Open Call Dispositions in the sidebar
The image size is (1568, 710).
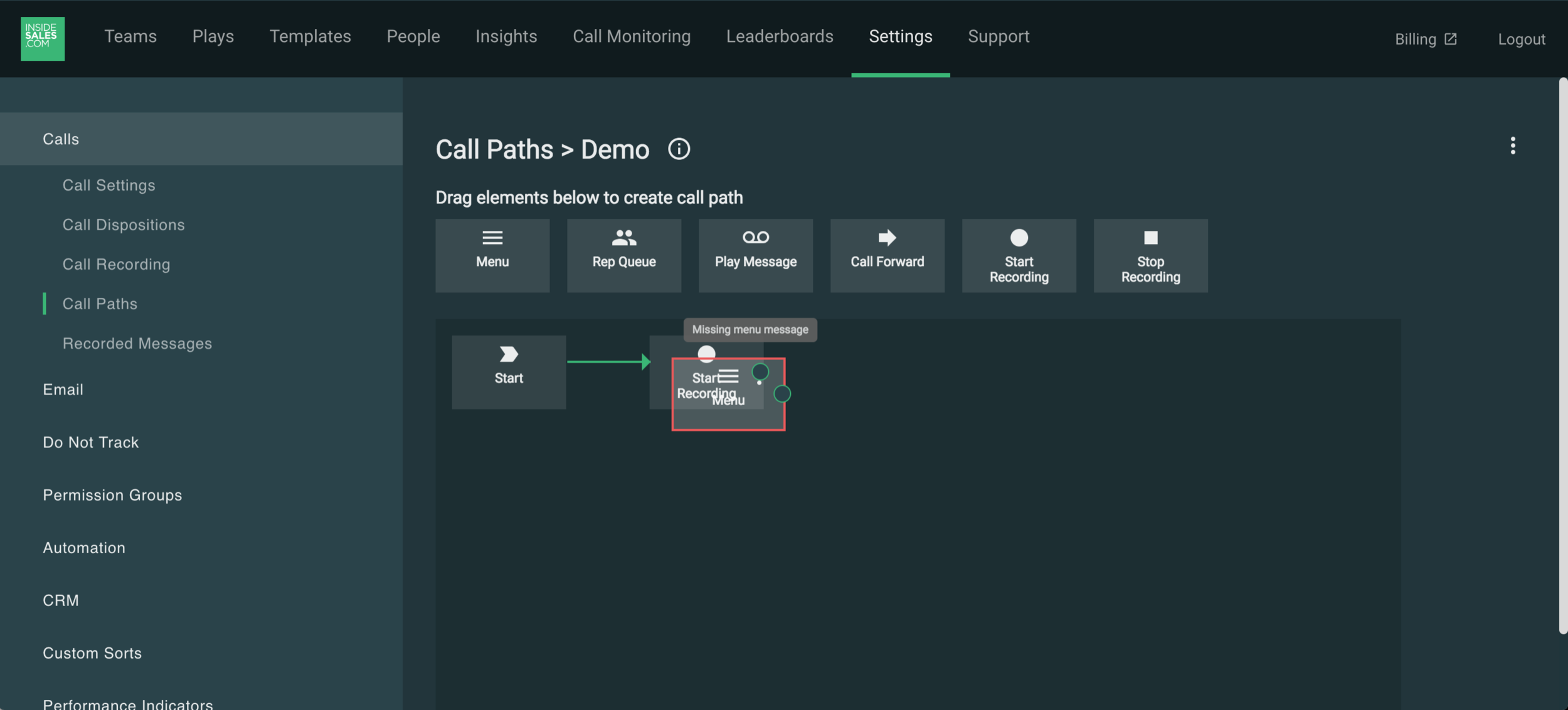(x=124, y=225)
